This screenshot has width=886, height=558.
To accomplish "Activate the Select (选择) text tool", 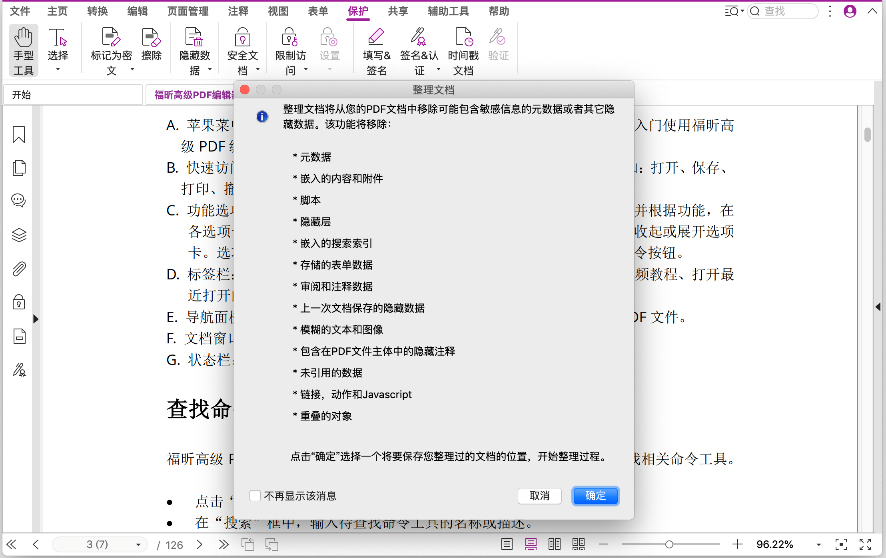I will pyautogui.click(x=58, y=45).
